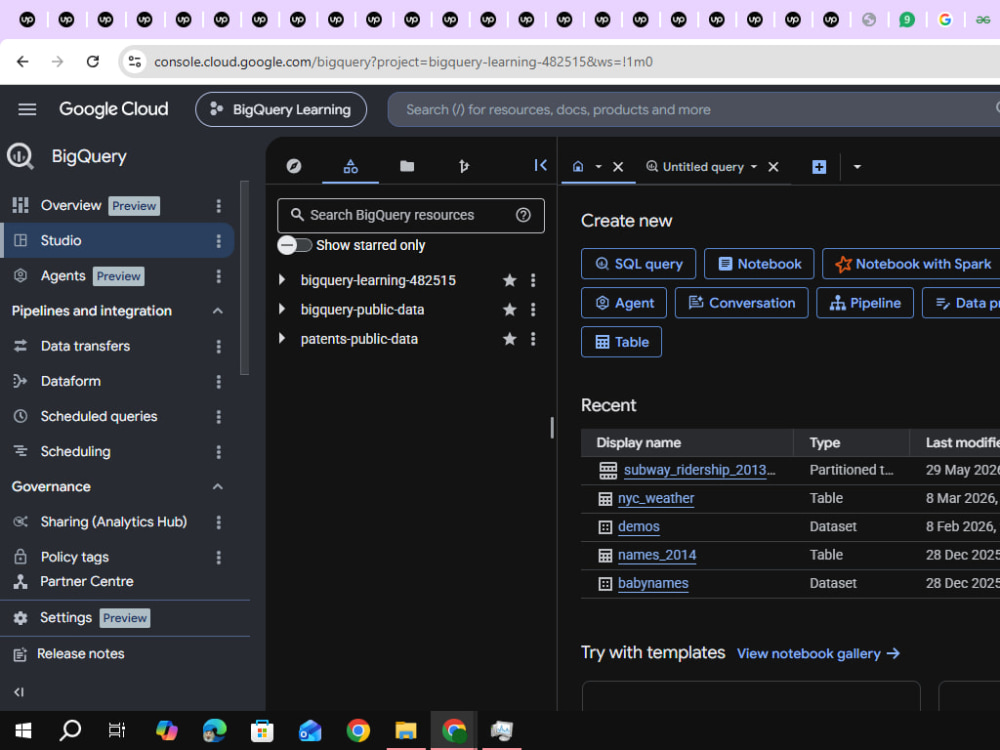Click the Search BigQuery resources field
Screen dimensions: 1000x750
(411, 216)
